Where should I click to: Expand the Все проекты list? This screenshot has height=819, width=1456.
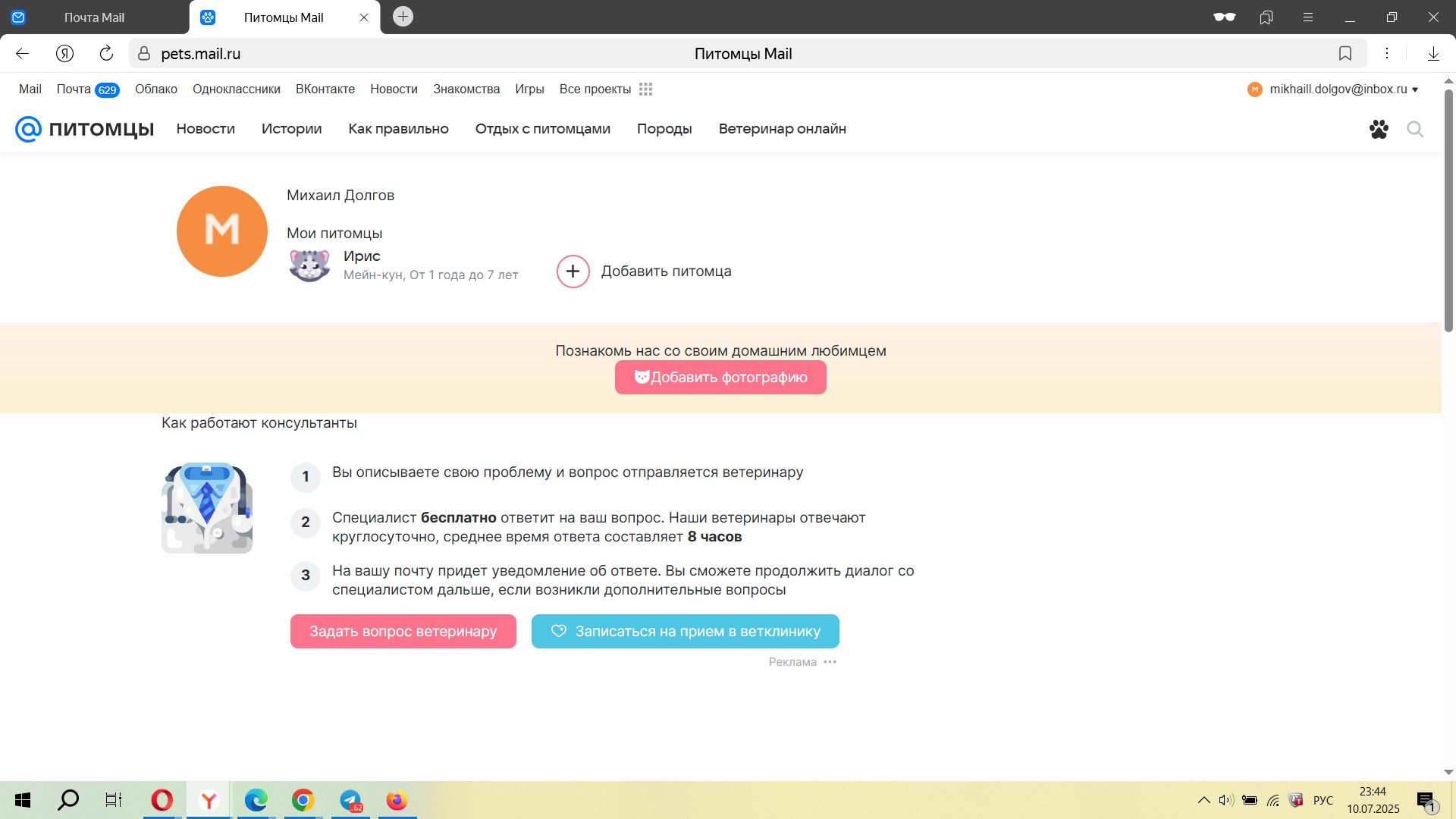(x=595, y=89)
